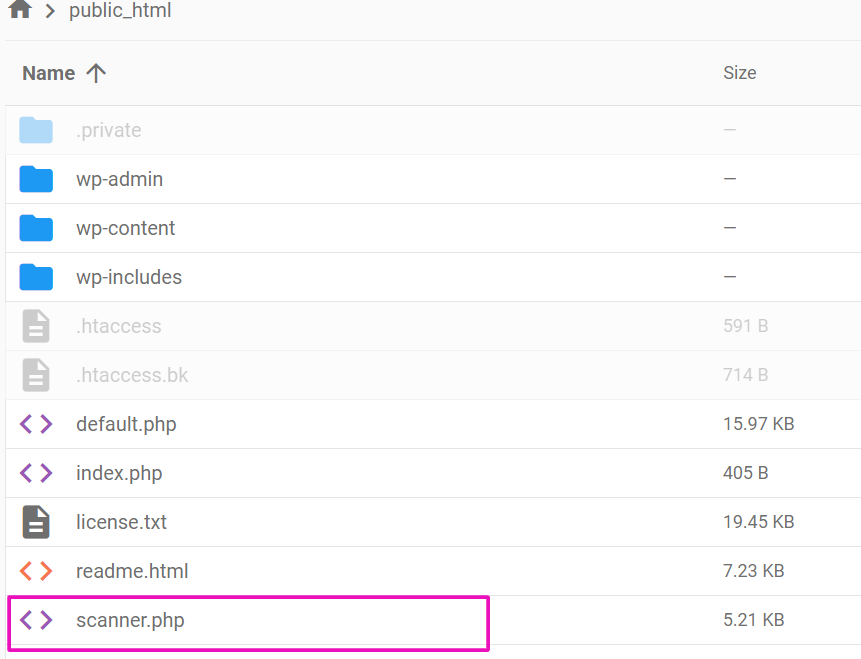Select the index.php file name
This screenshot has height=659, width=861.
(x=119, y=473)
